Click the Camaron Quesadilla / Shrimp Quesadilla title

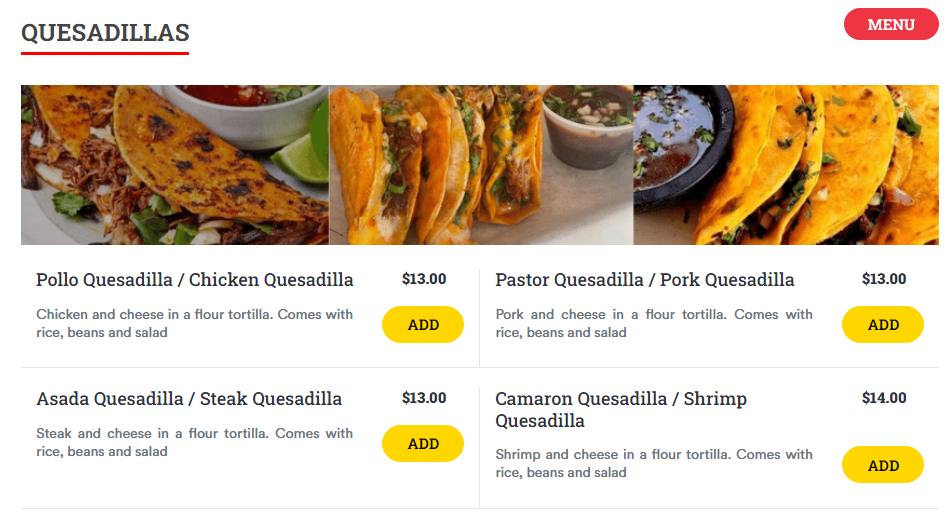click(621, 409)
